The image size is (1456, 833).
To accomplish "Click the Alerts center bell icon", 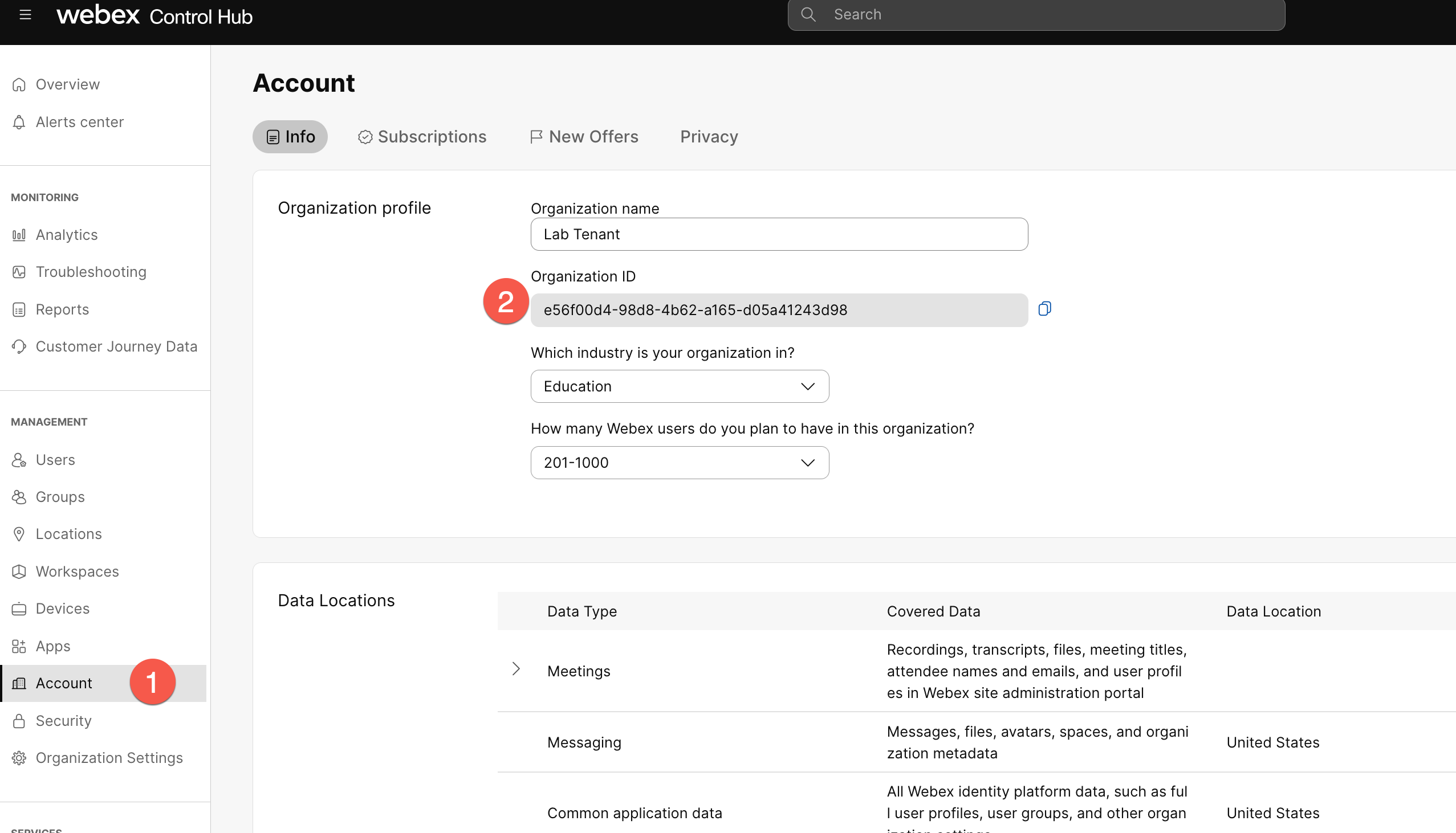I will pos(19,122).
